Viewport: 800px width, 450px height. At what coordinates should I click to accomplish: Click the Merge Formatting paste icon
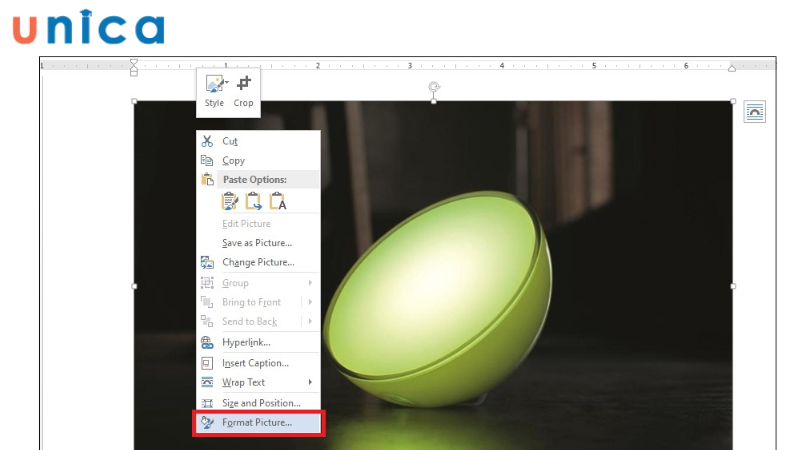(x=254, y=201)
